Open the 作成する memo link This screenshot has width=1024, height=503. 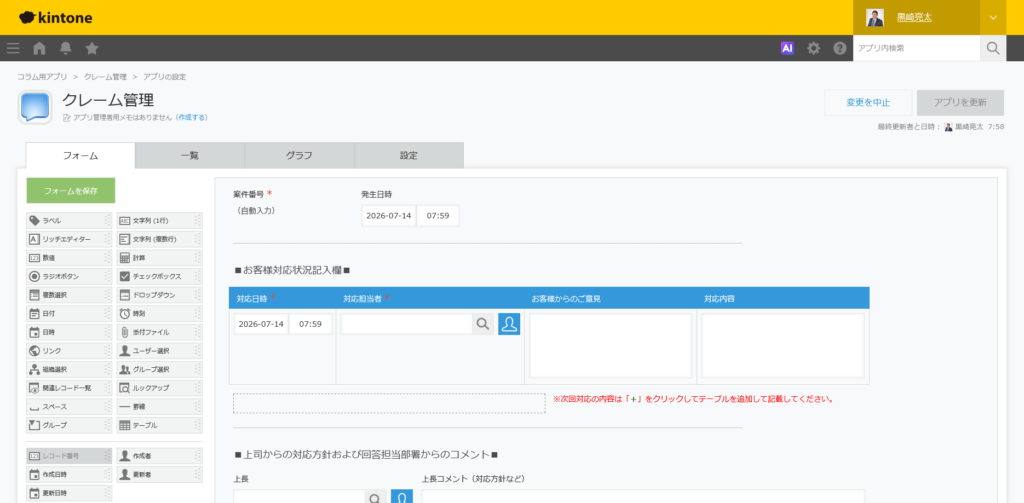192,118
